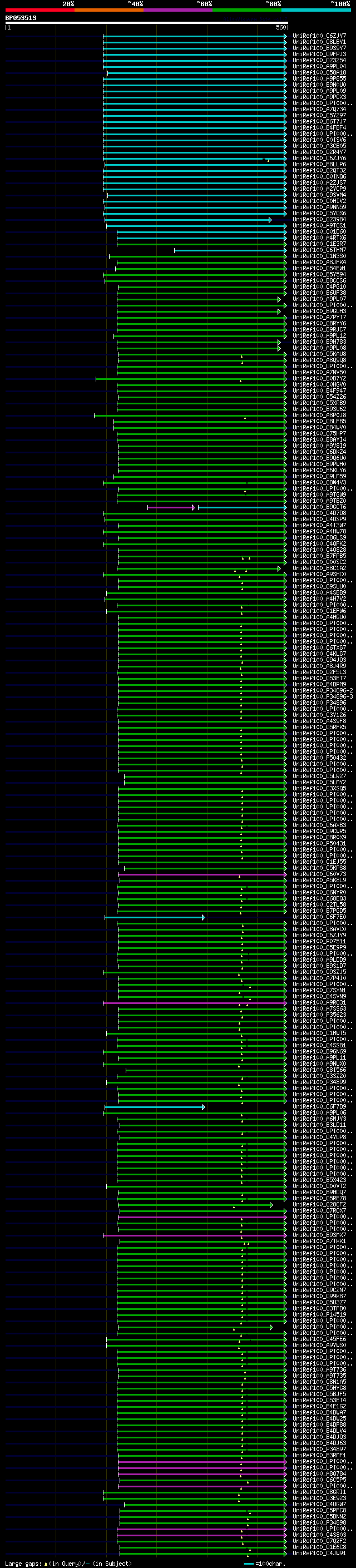Click the purple alignment bar for Q60V73
This screenshot has height=1568, width=356.
pos(202,874)
